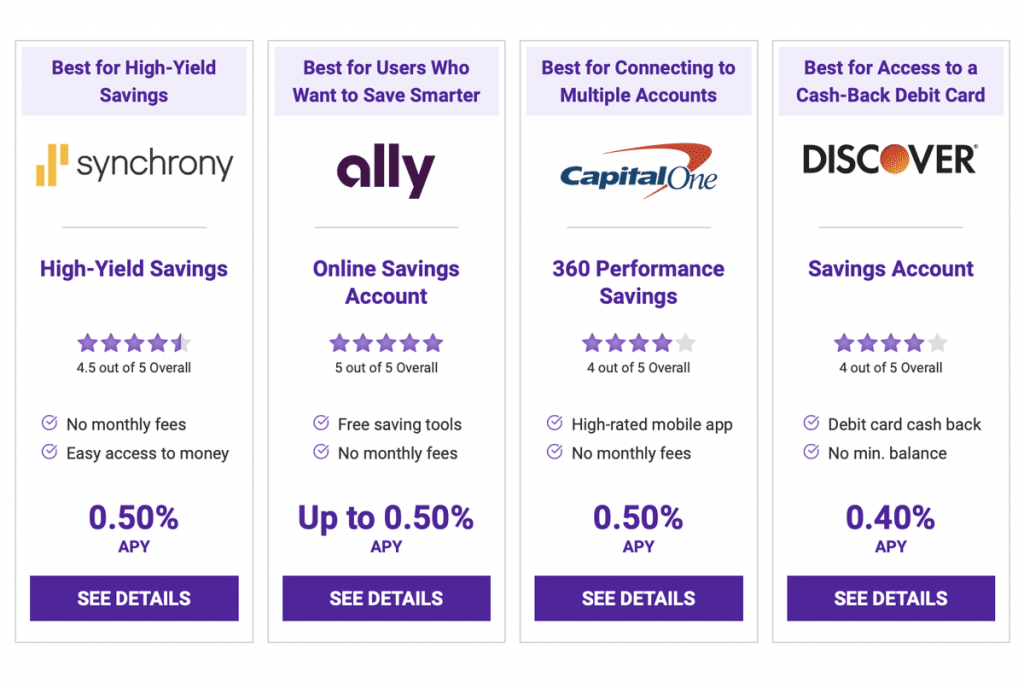This screenshot has width=1024, height=683.
Task: Open the High-Yield Savings title link
Action: click(x=134, y=269)
